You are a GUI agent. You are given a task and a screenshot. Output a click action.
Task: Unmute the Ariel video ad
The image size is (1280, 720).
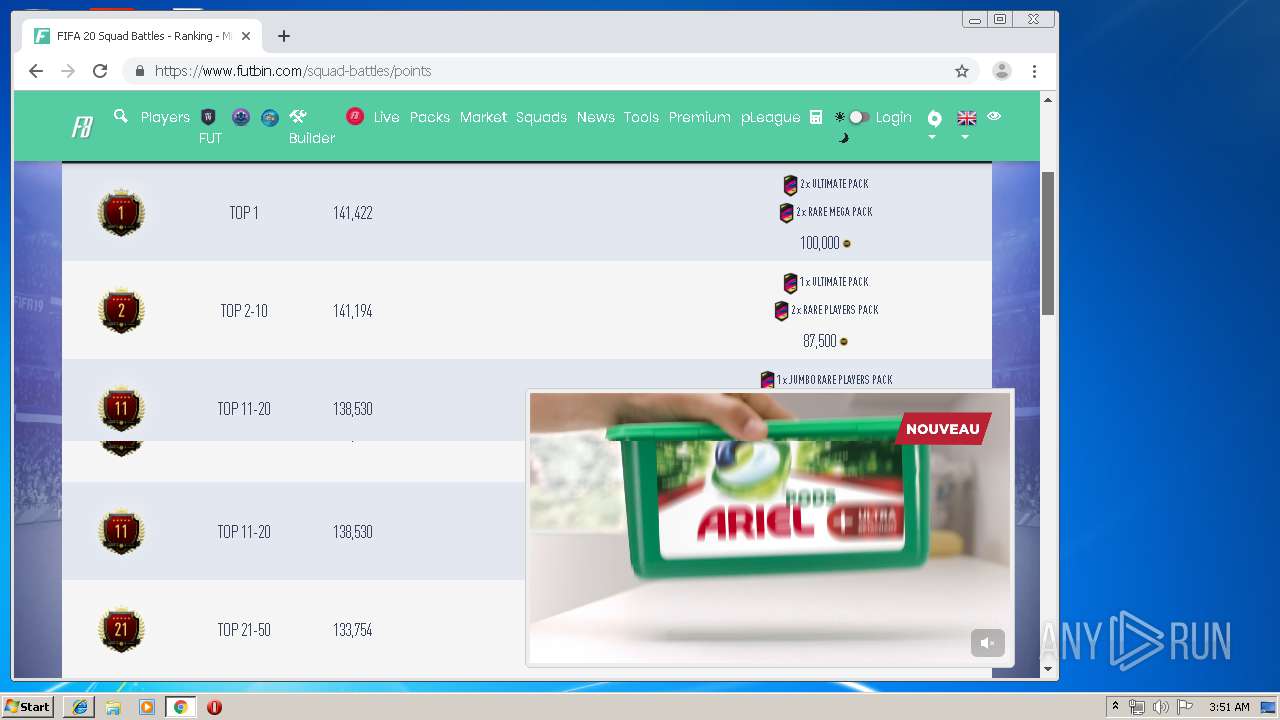(987, 643)
